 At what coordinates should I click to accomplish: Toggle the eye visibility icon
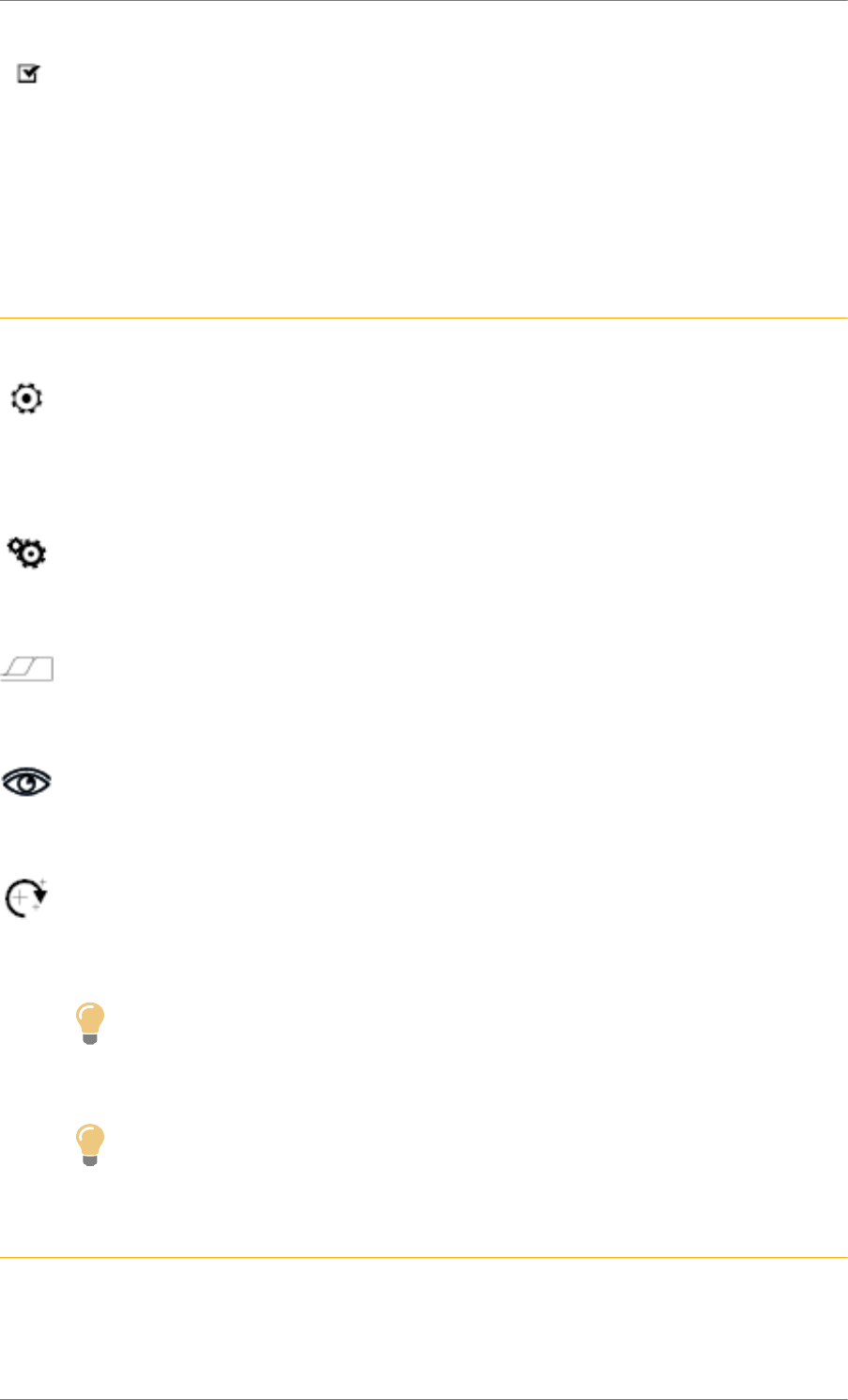[27, 782]
